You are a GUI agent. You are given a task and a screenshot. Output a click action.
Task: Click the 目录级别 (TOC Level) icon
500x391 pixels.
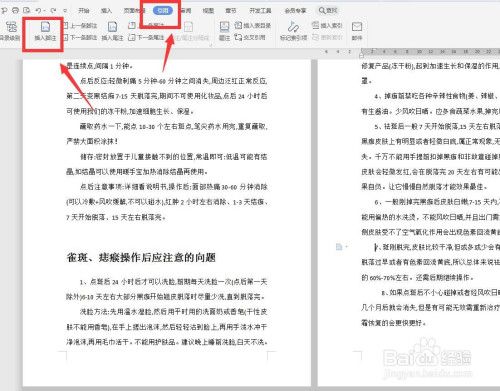(x=11, y=27)
